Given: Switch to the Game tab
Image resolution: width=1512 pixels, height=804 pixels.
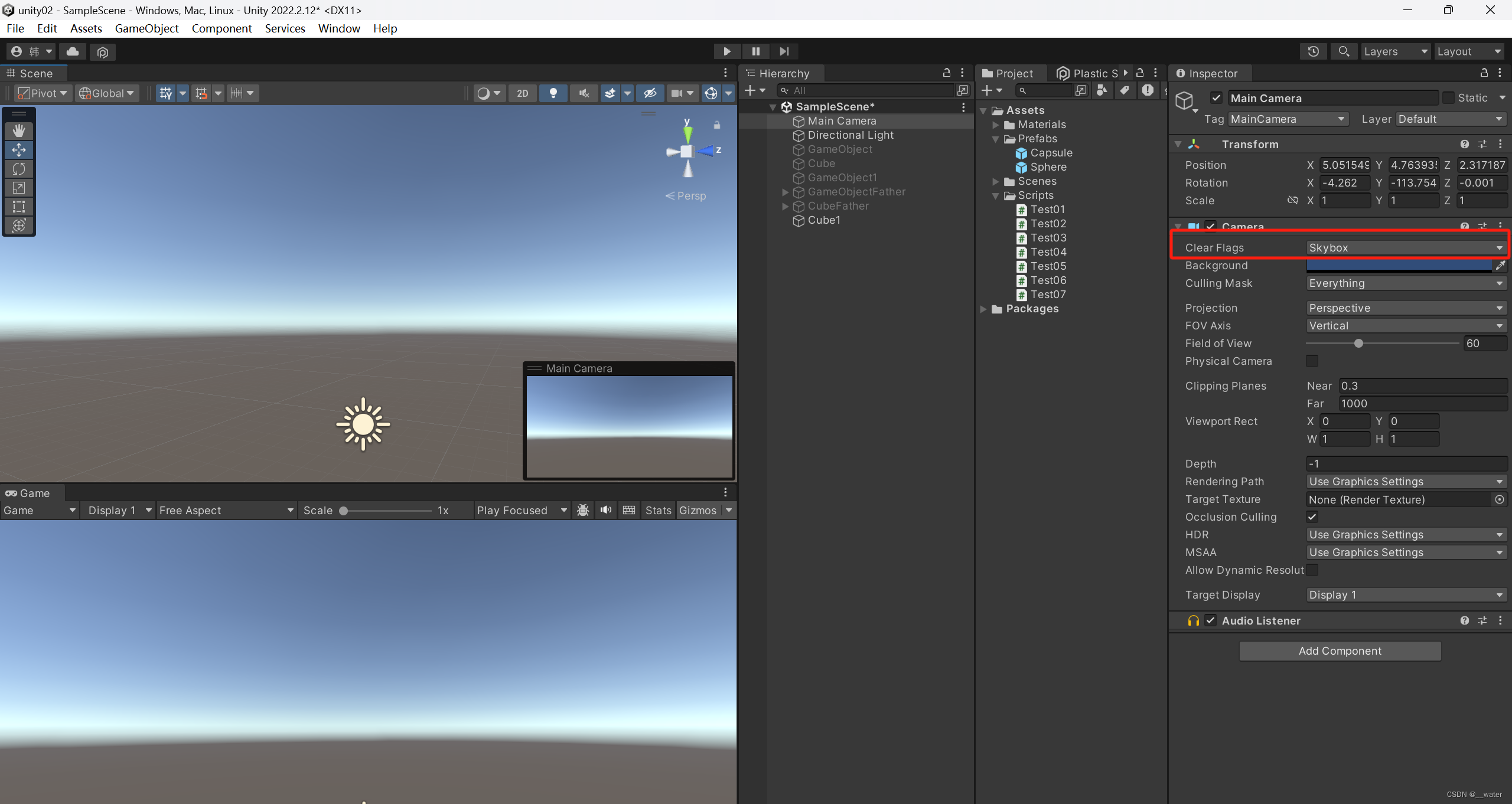Looking at the screenshot, I should (28, 493).
